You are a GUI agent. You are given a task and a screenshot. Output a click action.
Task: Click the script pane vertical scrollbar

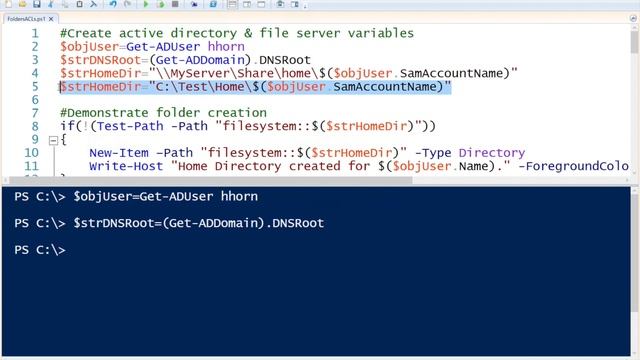tap(634, 42)
